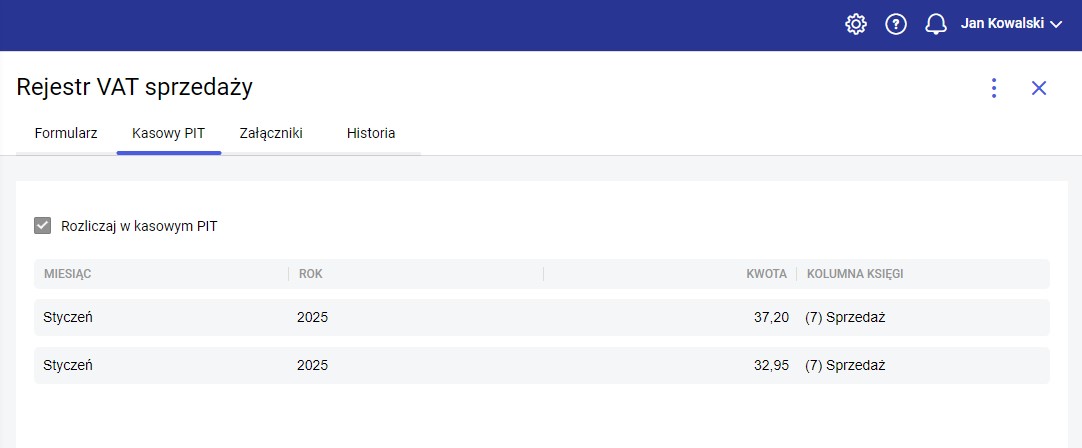Viewport: 1082px width, 448px height.
Task: Open the Załączniki tab
Action: (x=271, y=133)
